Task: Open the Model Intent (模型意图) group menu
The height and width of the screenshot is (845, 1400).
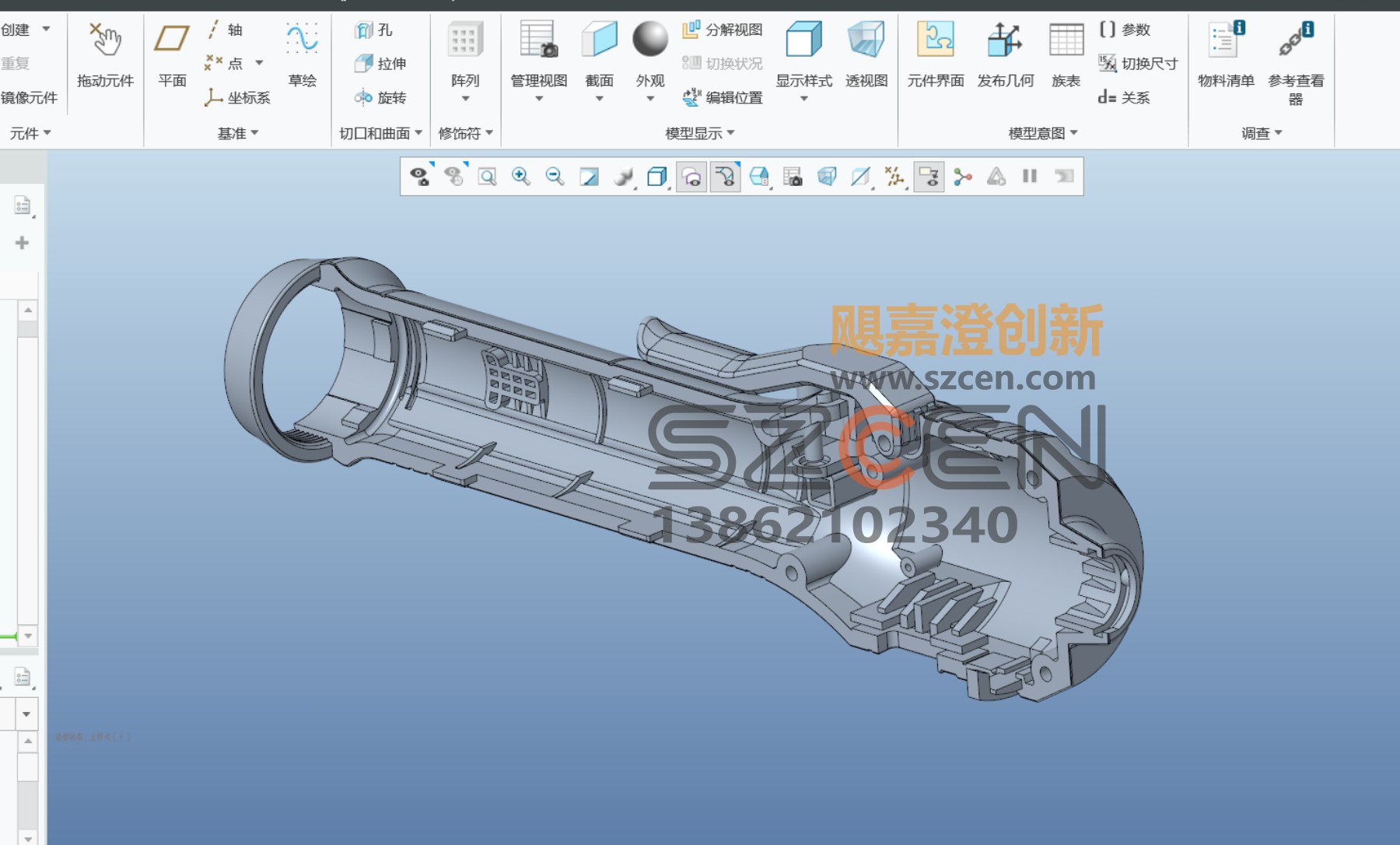Action: click(1043, 133)
